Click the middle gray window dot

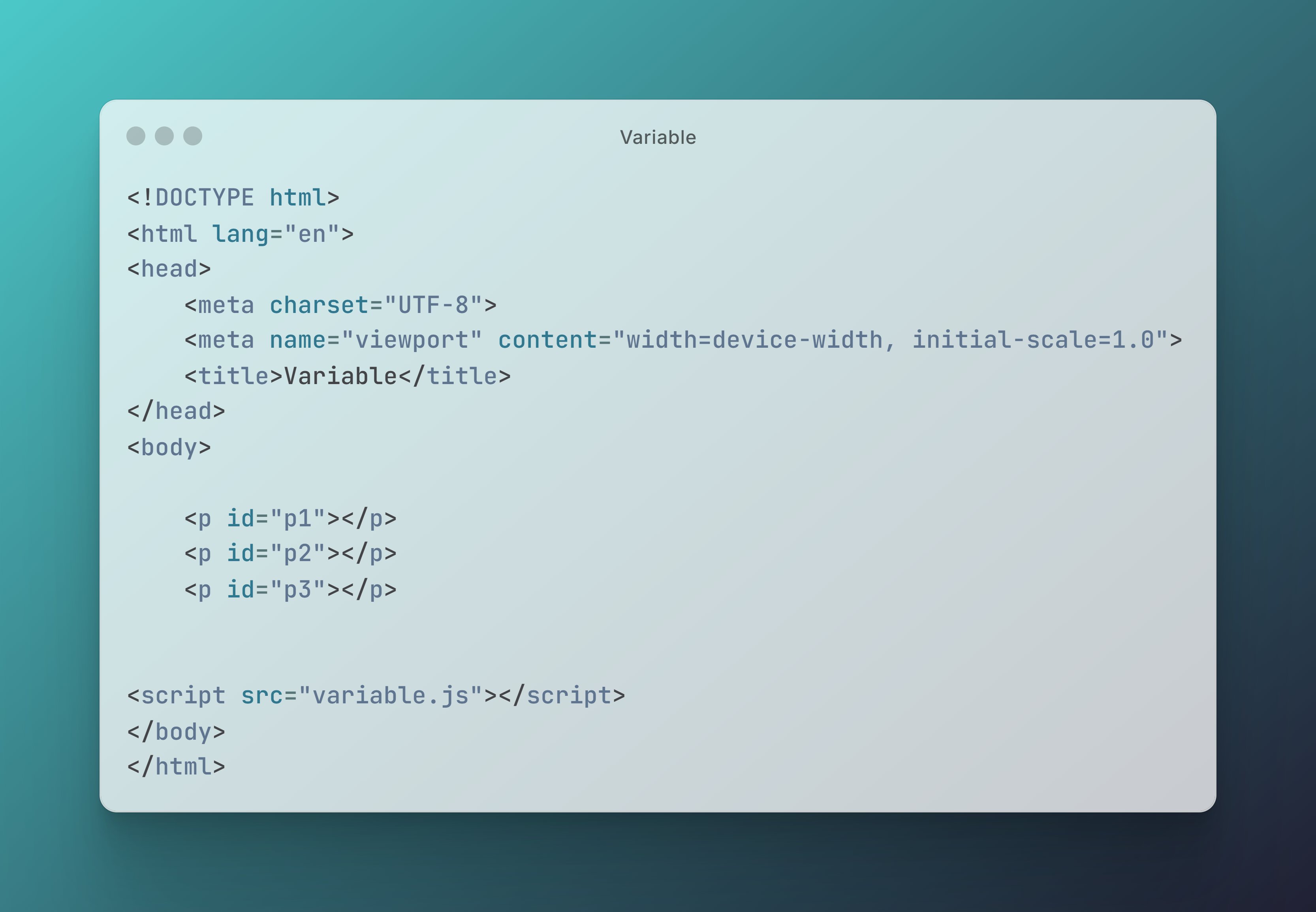click(164, 136)
